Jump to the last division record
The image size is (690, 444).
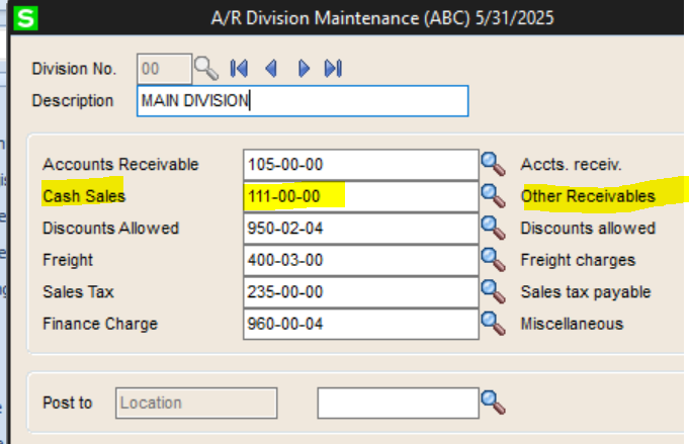pos(333,69)
